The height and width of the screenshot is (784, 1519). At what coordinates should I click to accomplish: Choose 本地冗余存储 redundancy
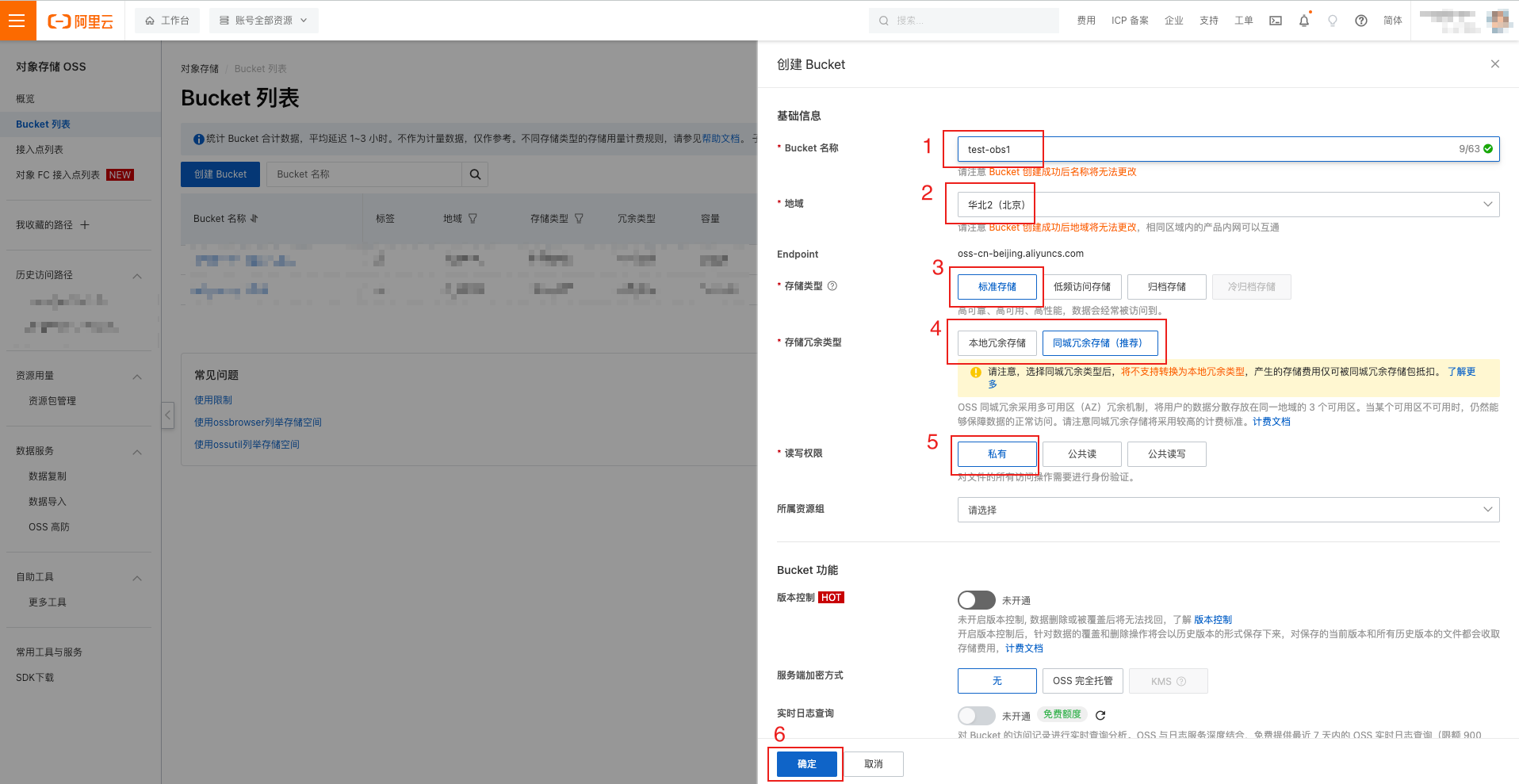click(x=997, y=343)
